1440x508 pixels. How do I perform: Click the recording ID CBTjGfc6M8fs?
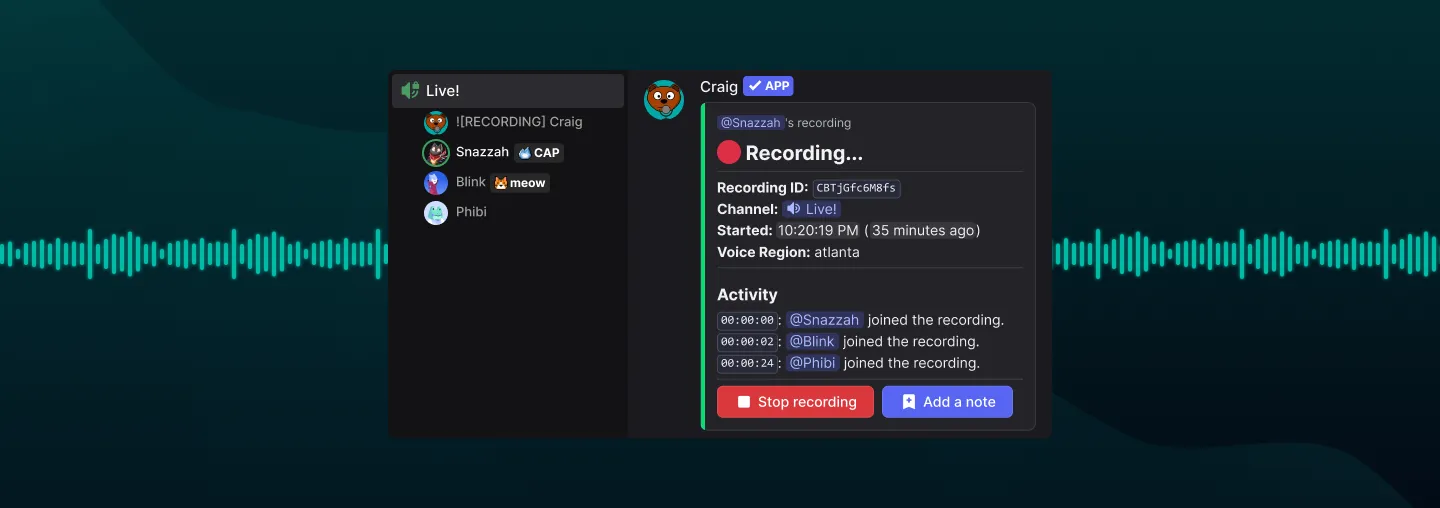(856, 188)
